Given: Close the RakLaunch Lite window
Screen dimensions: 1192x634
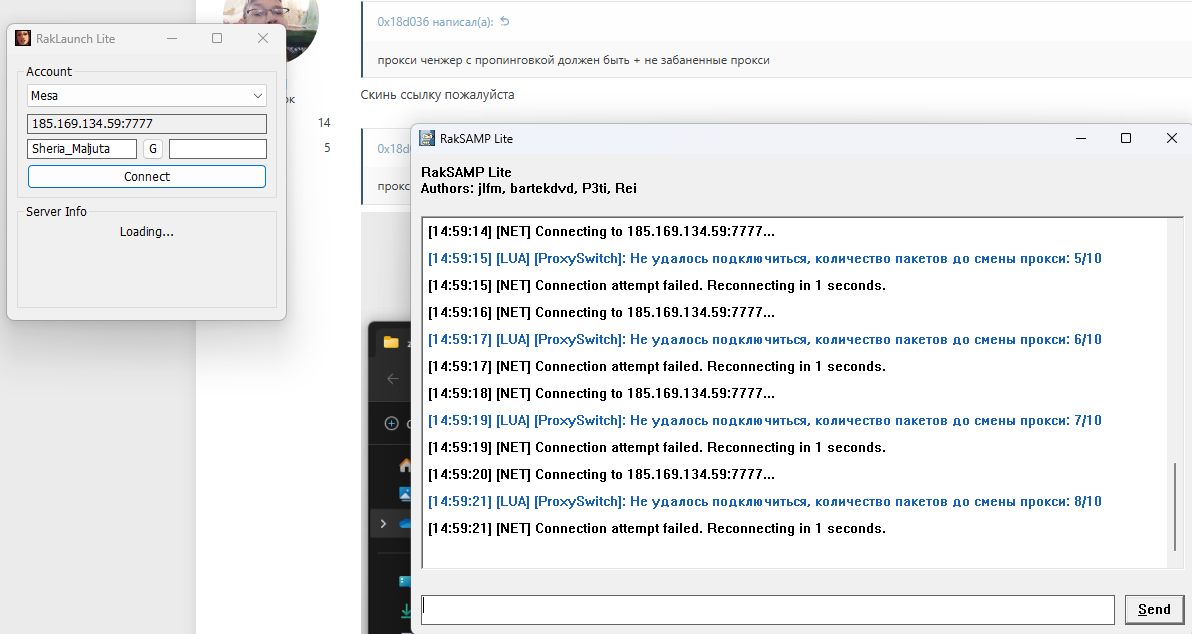Looking at the screenshot, I should 263,38.
